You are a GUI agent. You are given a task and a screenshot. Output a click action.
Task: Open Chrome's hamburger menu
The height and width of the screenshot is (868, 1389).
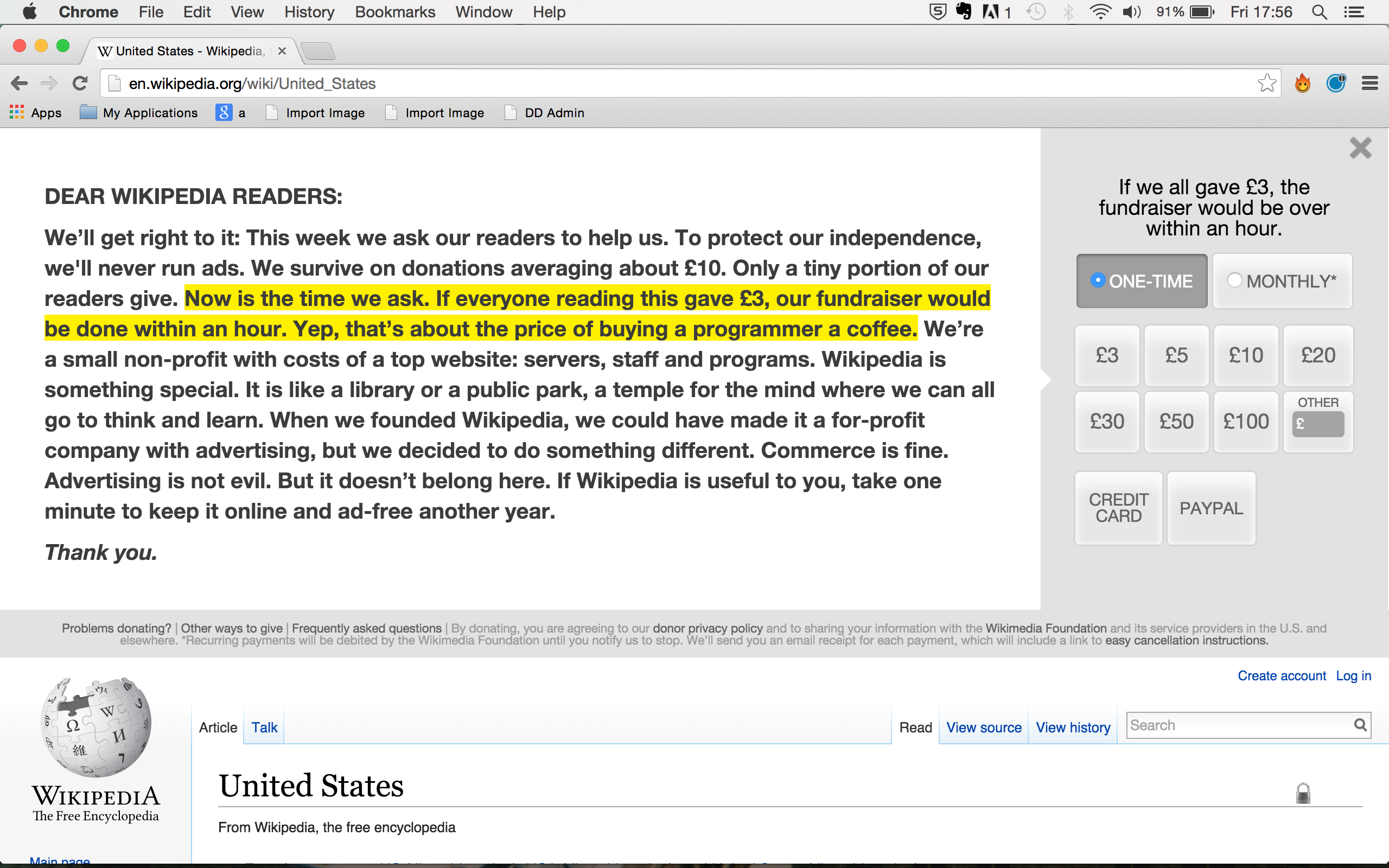click(1370, 84)
